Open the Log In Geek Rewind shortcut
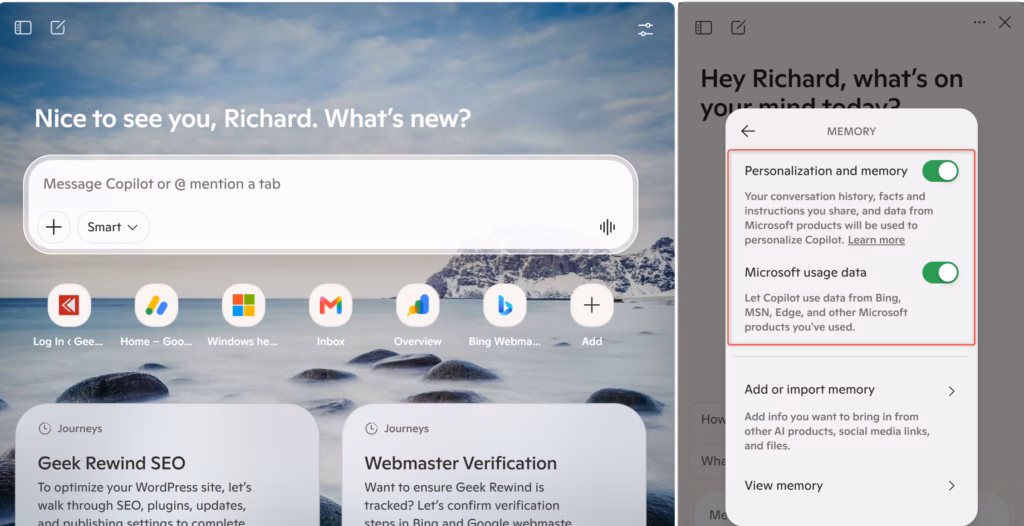This screenshot has height=526, width=1024. coord(69,305)
